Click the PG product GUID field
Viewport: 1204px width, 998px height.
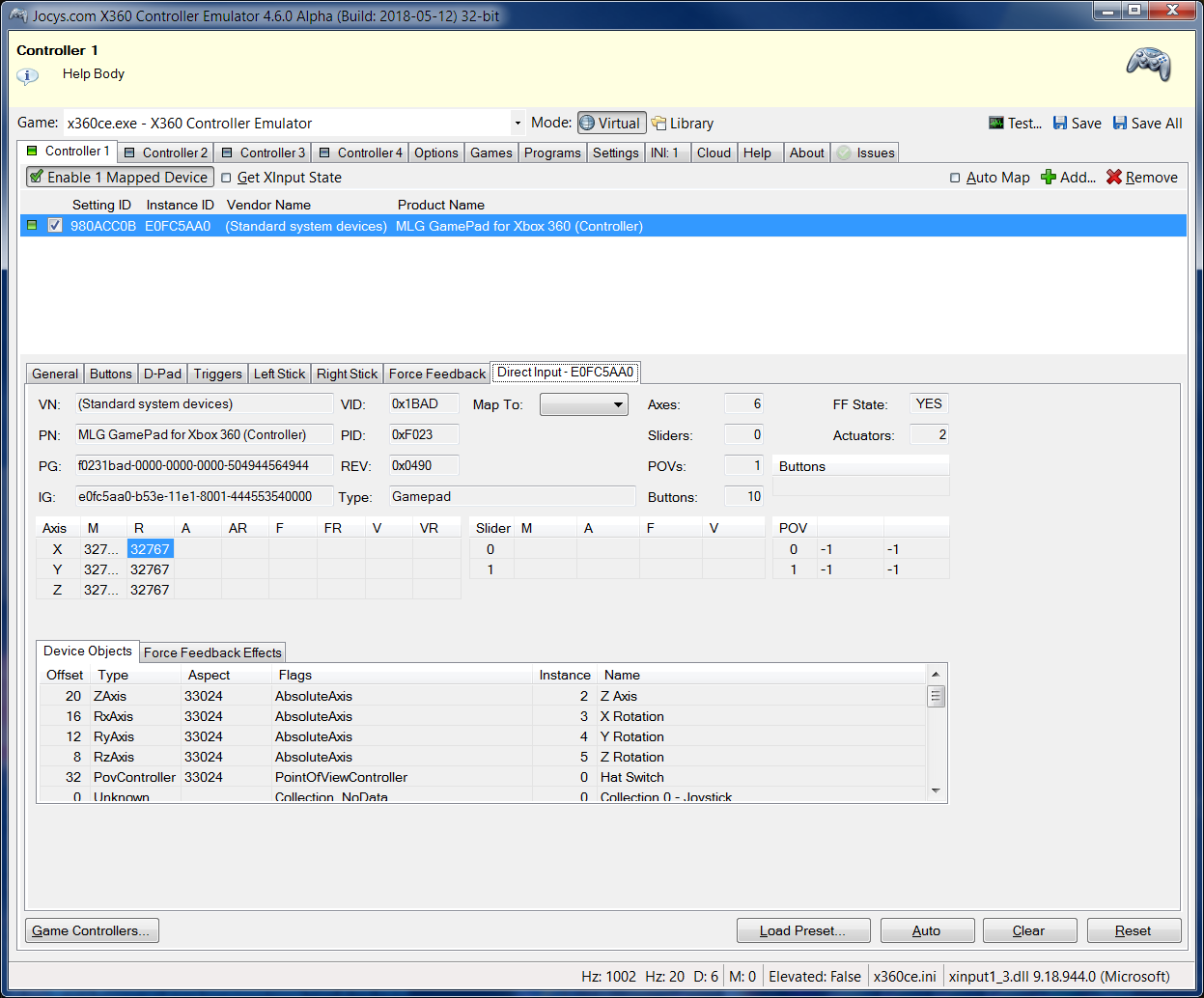click(204, 465)
